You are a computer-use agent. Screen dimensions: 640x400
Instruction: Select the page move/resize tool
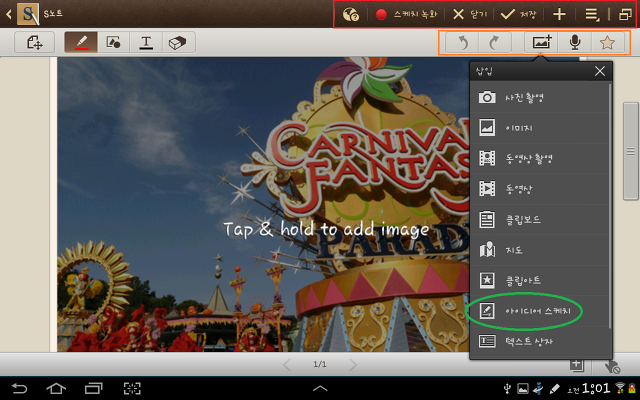[35, 42]
